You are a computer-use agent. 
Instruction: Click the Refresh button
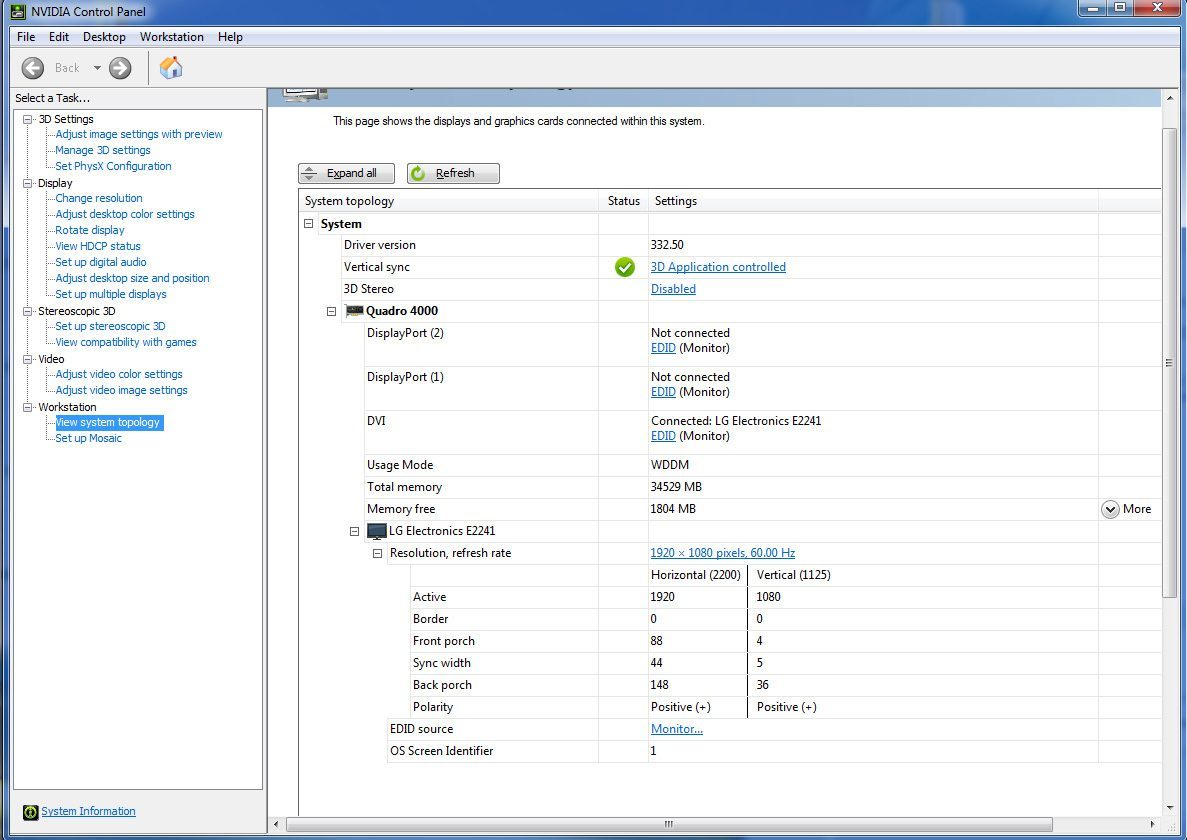453,173
